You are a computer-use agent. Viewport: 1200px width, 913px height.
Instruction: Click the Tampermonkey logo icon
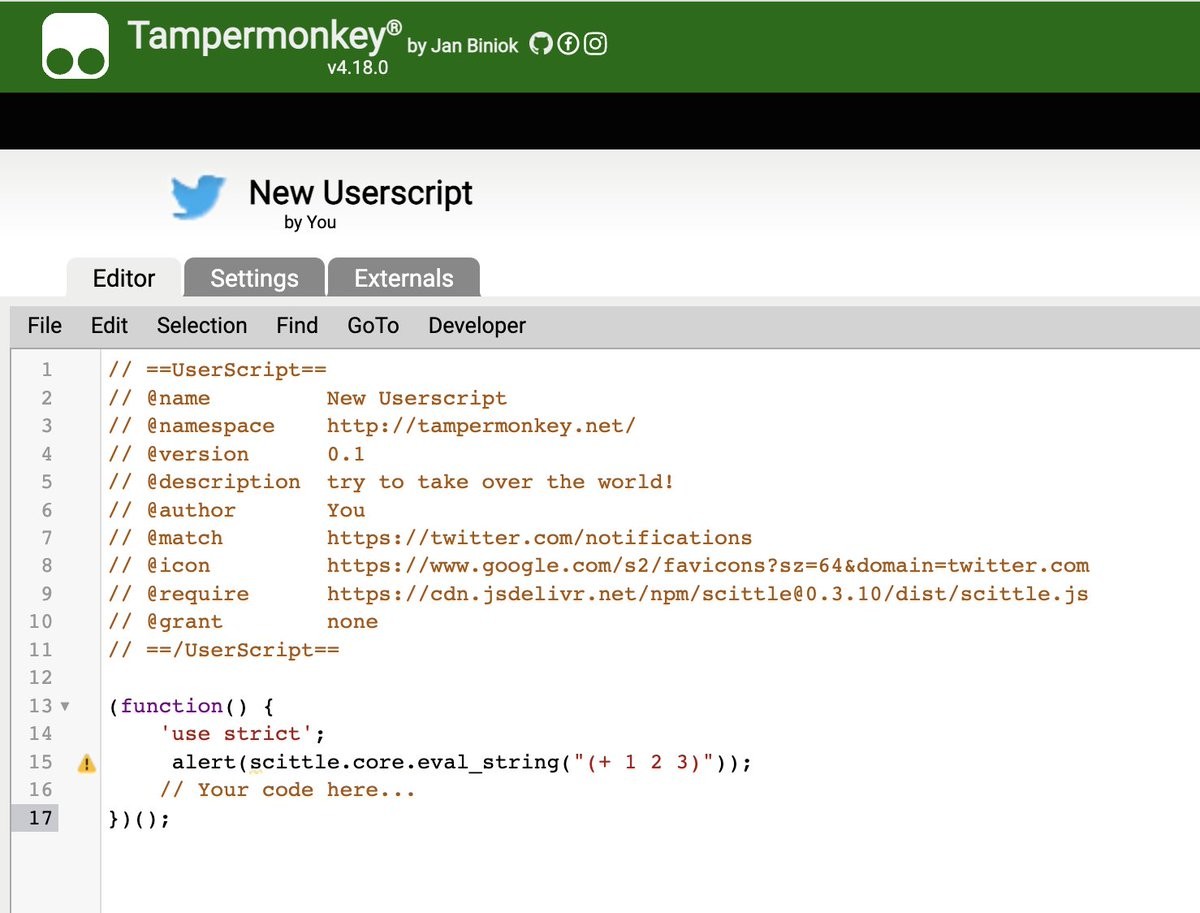click(x=76, y=46)
